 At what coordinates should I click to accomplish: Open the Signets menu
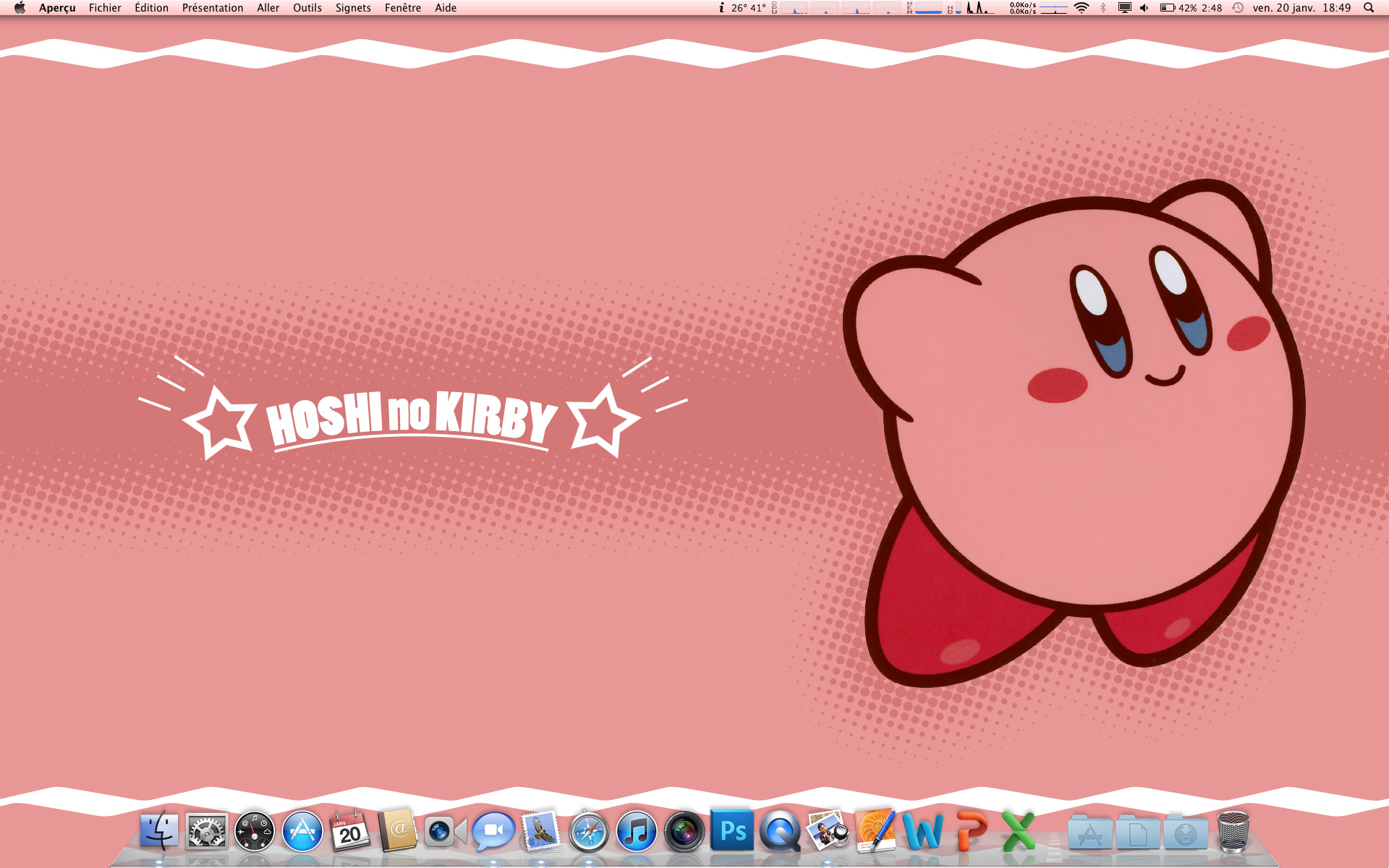coord(353,8)
